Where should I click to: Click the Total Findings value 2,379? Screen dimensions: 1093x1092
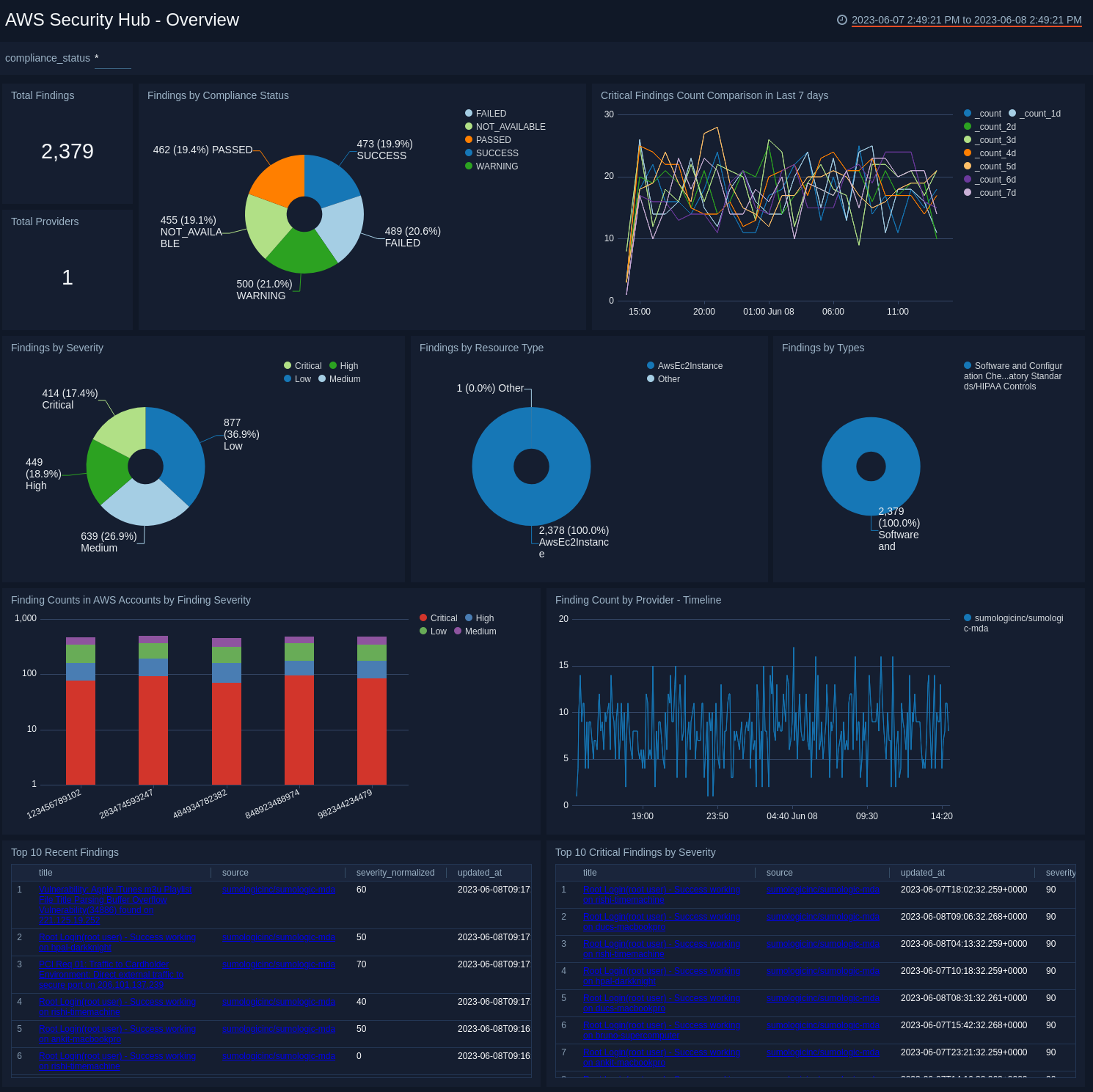(x=67, y=151)
